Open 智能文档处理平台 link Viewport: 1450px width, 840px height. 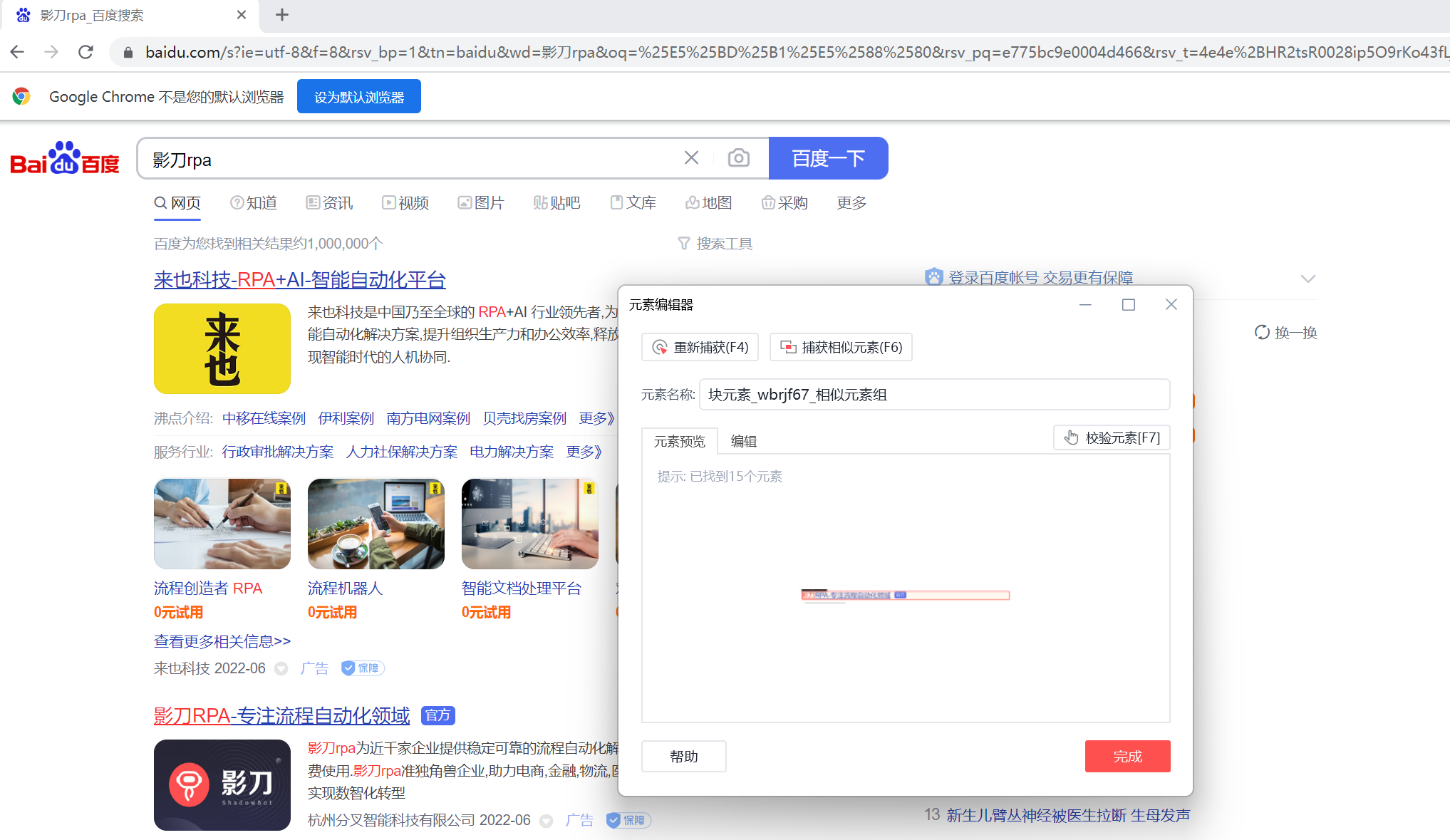point(522,588)
